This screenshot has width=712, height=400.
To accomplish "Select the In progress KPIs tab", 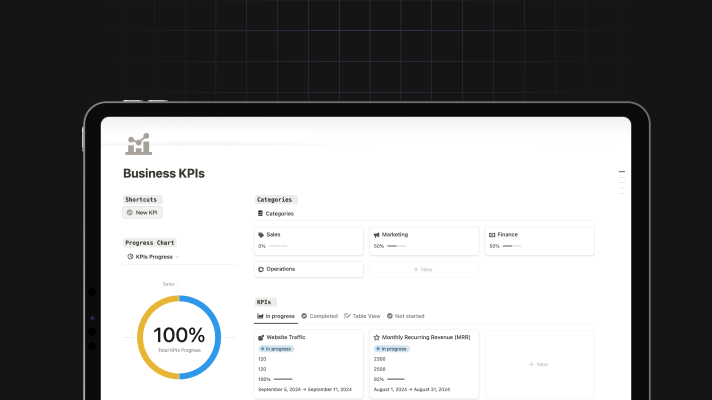I will point(277,316).
